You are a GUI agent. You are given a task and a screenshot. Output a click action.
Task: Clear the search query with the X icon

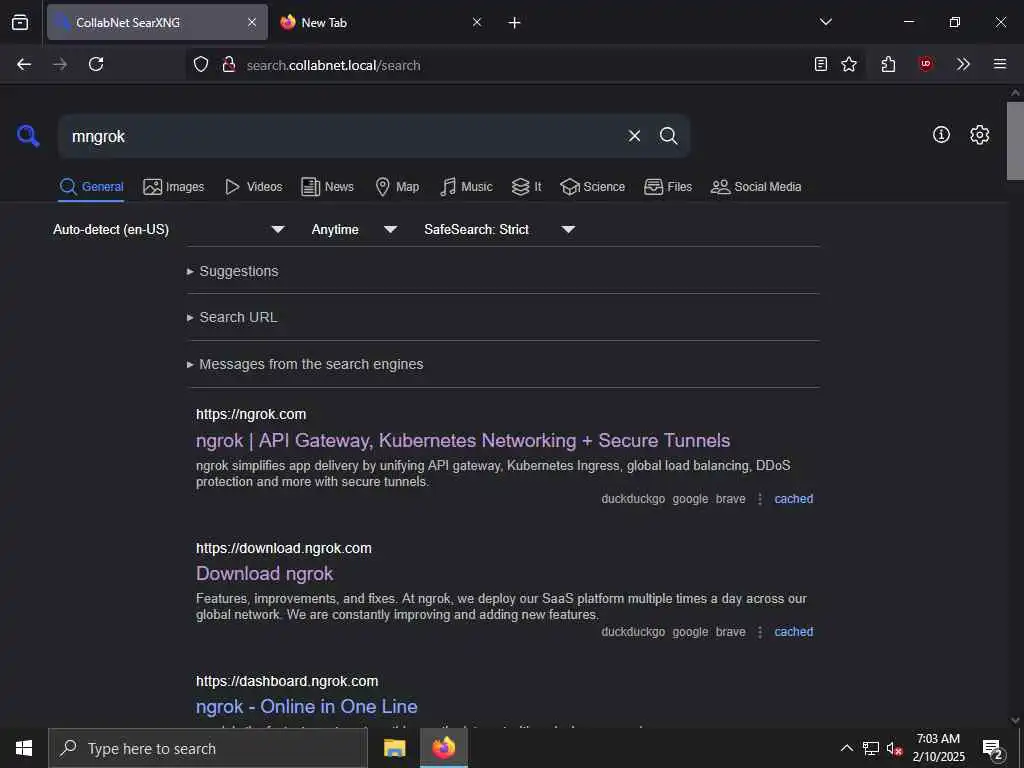pyautogui.click(x=634, y=136)
